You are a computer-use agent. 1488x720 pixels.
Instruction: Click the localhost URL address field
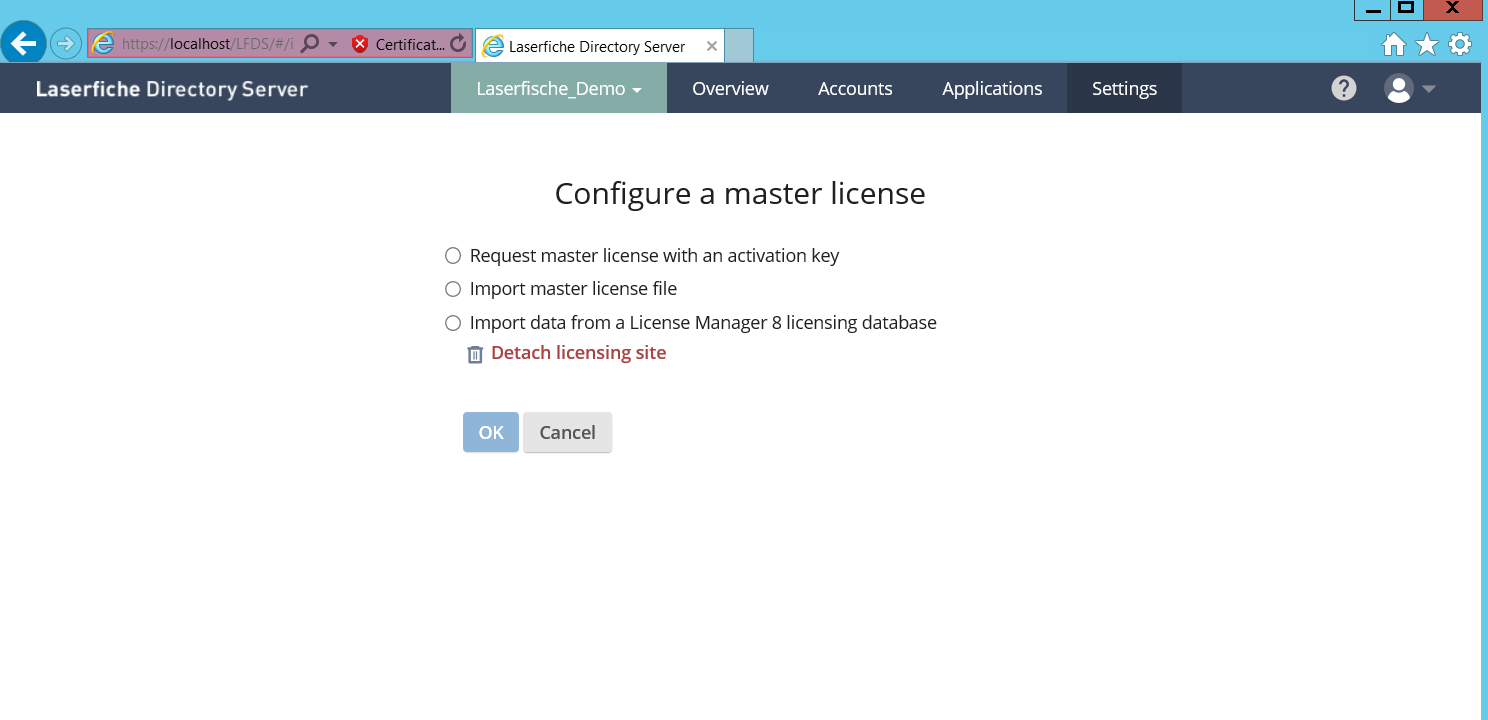click(207, 44)
